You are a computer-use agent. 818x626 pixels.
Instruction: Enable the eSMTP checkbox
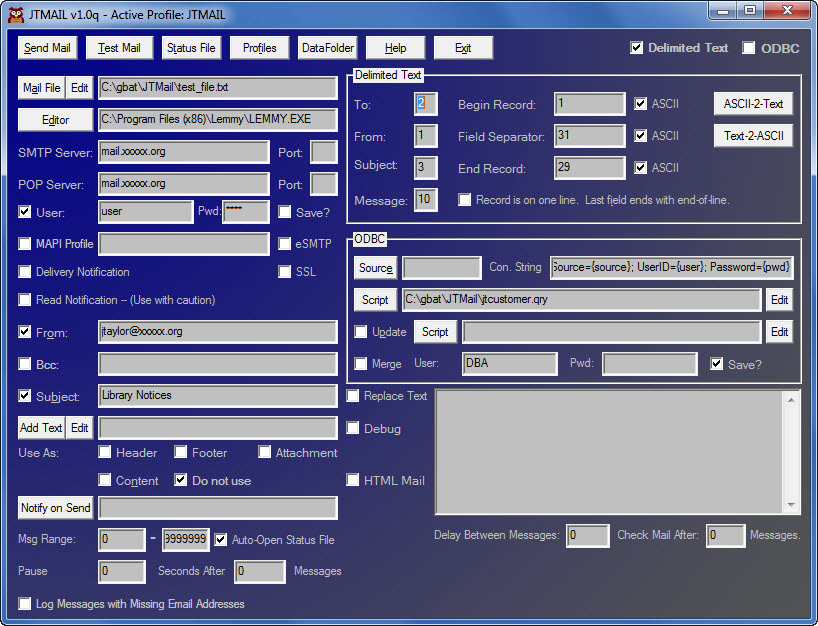click(284, 244)
